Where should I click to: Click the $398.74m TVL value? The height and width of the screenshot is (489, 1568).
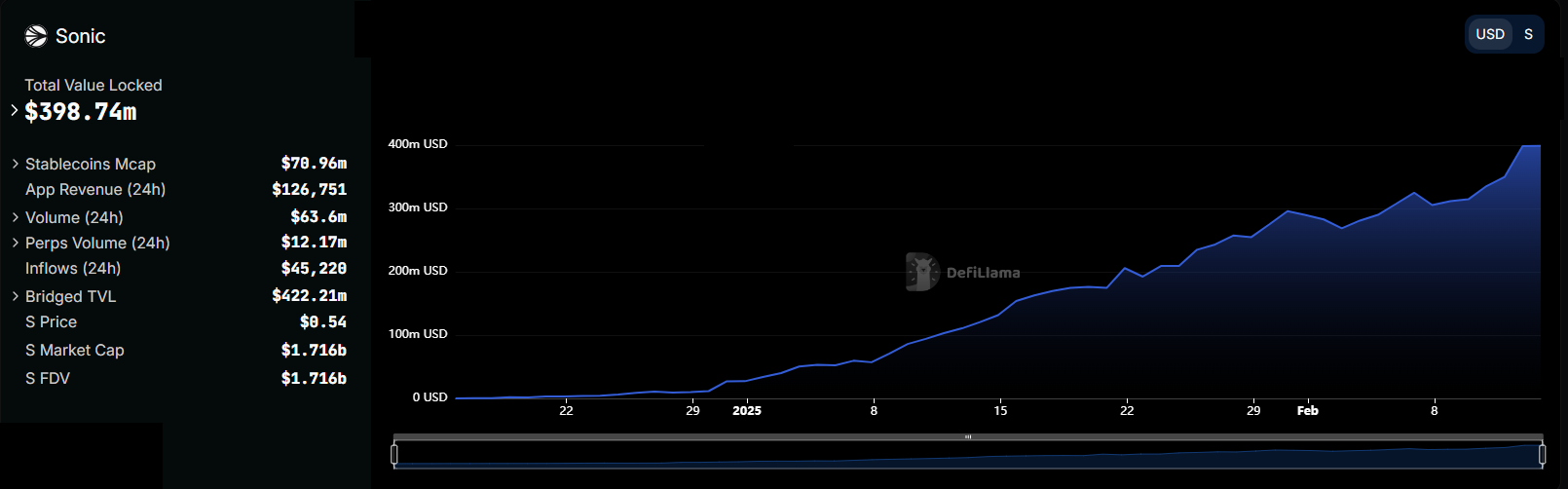pyautogui.click(x=80, y=112)
